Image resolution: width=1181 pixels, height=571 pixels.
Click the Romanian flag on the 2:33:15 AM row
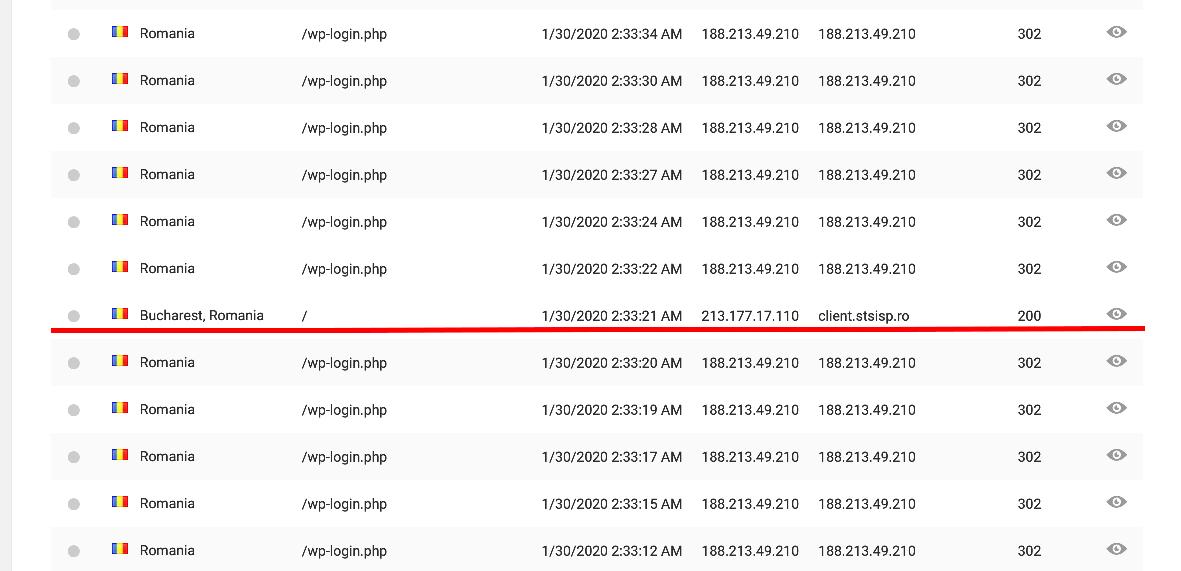[120, 502]
